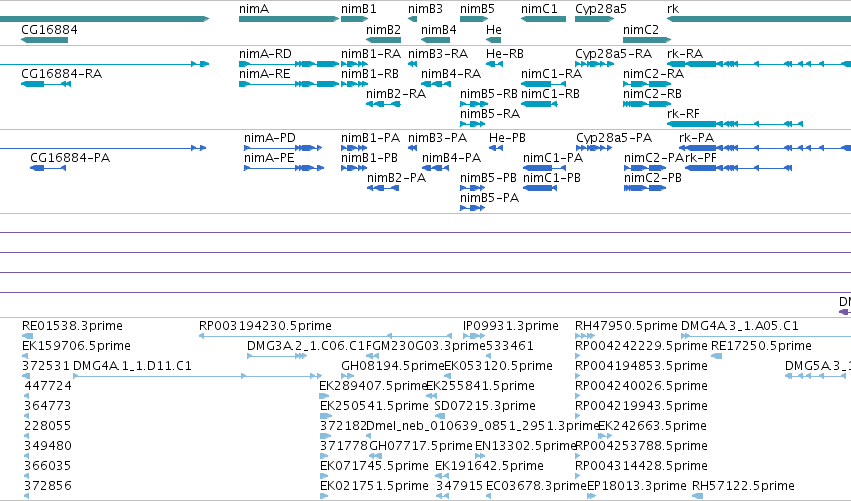Select the CG16884 gene label
Screen dimensions: 851x501
click(49, 30)
